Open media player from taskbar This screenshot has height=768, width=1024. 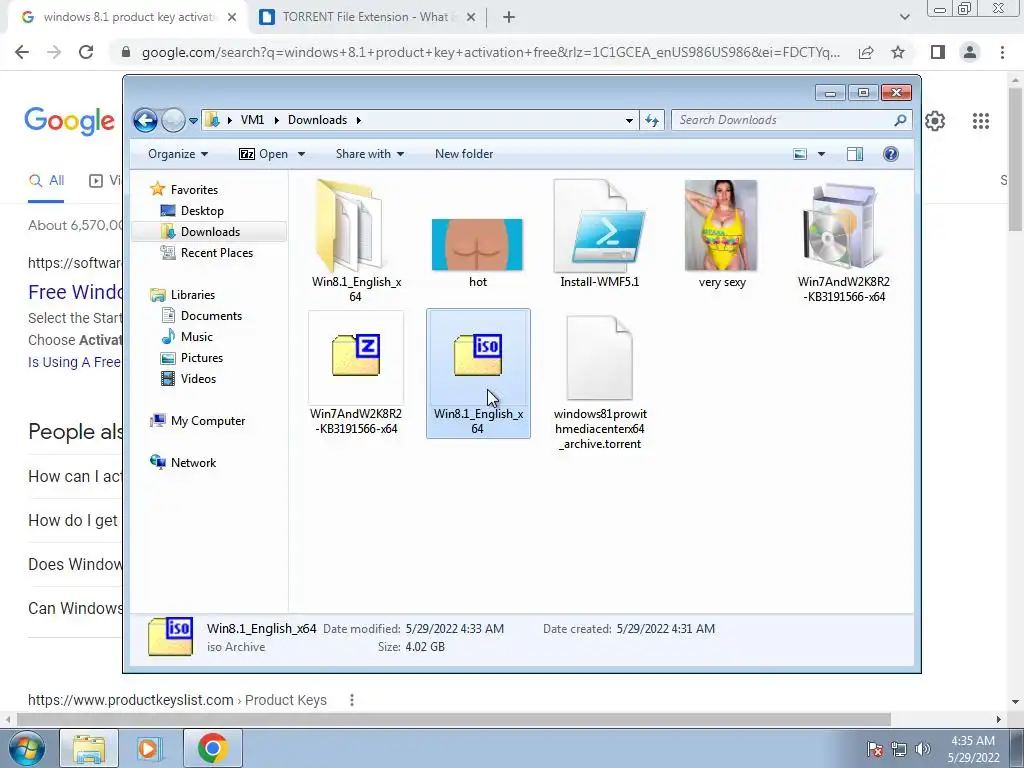click(148, 748)
